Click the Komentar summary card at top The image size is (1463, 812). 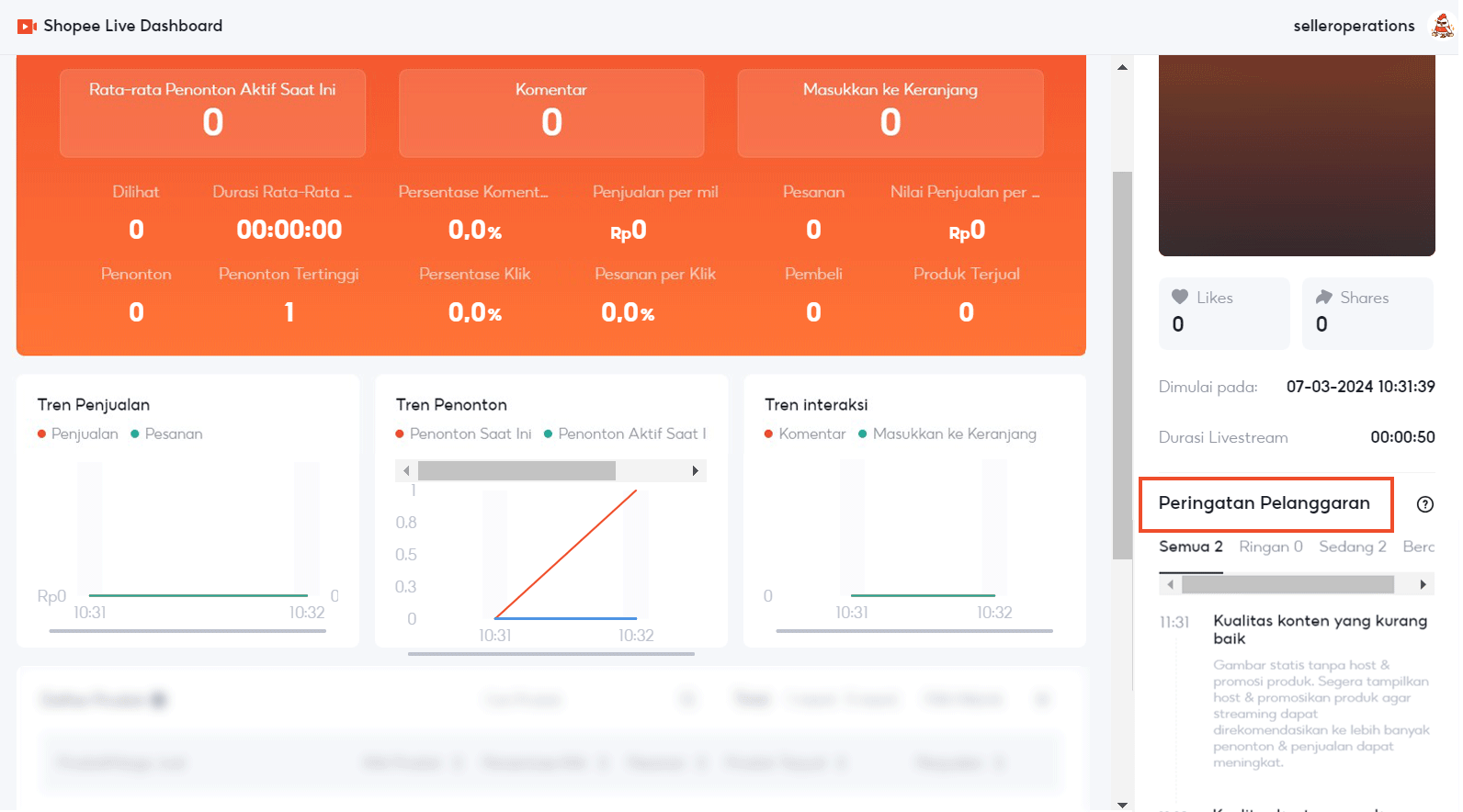pyautogui.click(x=551, y=113)
